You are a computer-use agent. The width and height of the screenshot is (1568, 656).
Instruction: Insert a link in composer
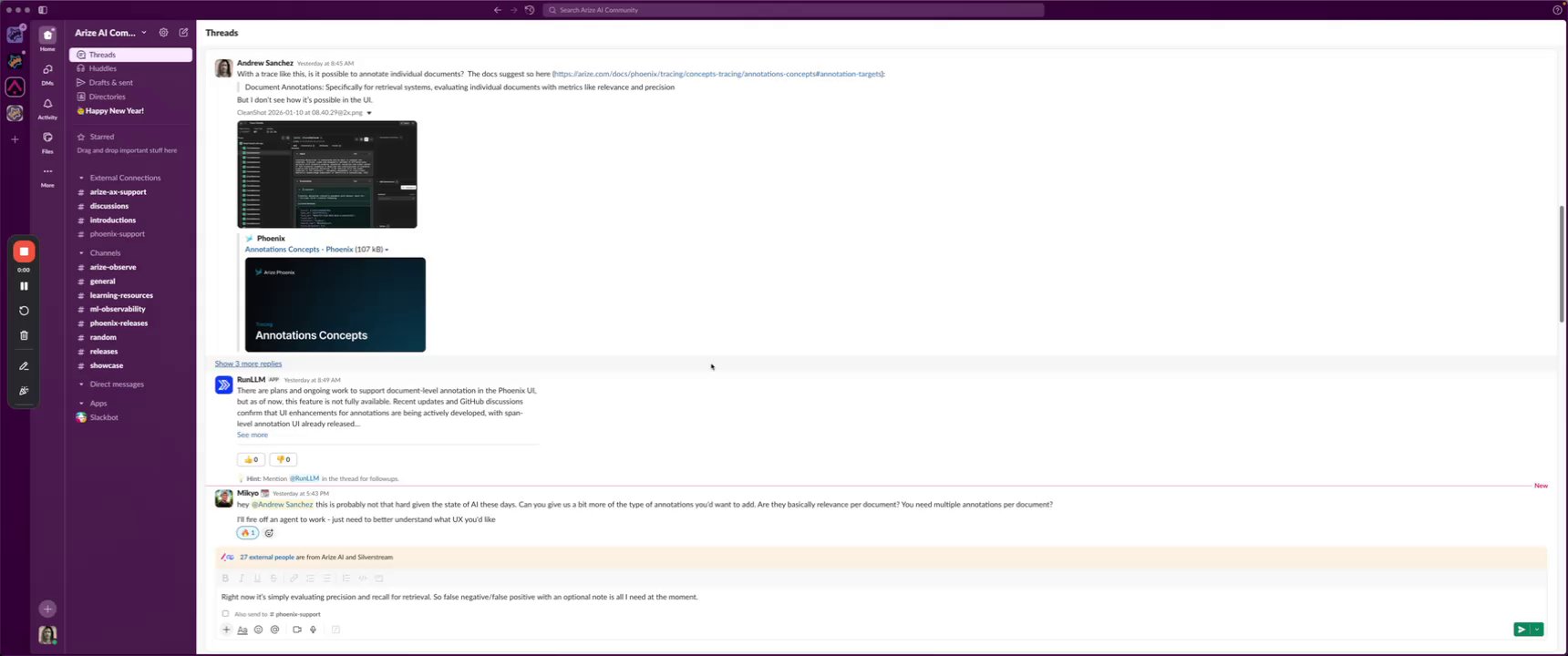tap(294, 579)
